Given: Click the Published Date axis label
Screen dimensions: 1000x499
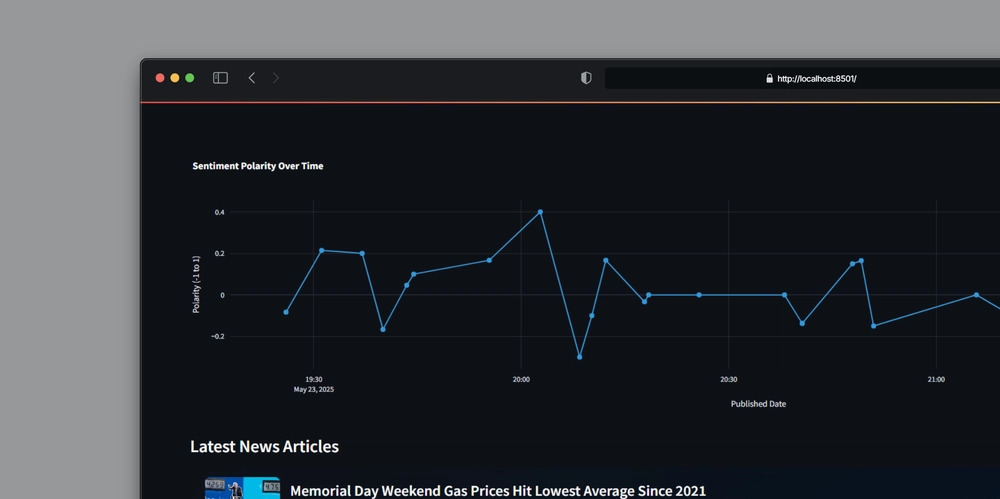Looking at the screenshot, I should pyautogui.click(x=758, y=404).
